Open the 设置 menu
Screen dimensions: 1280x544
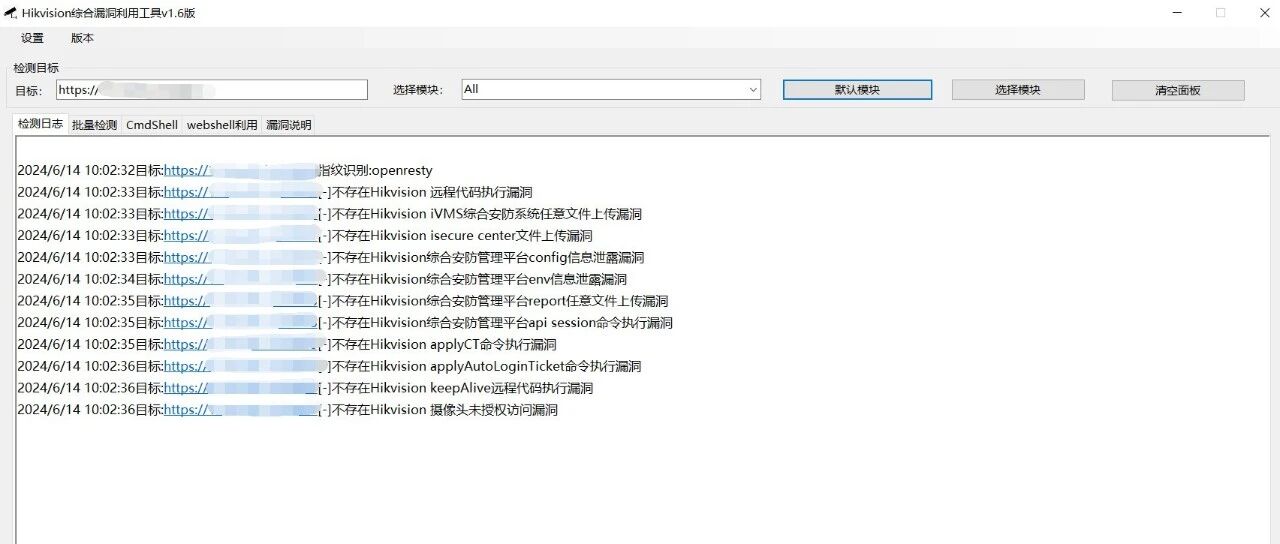click(32, 38)
